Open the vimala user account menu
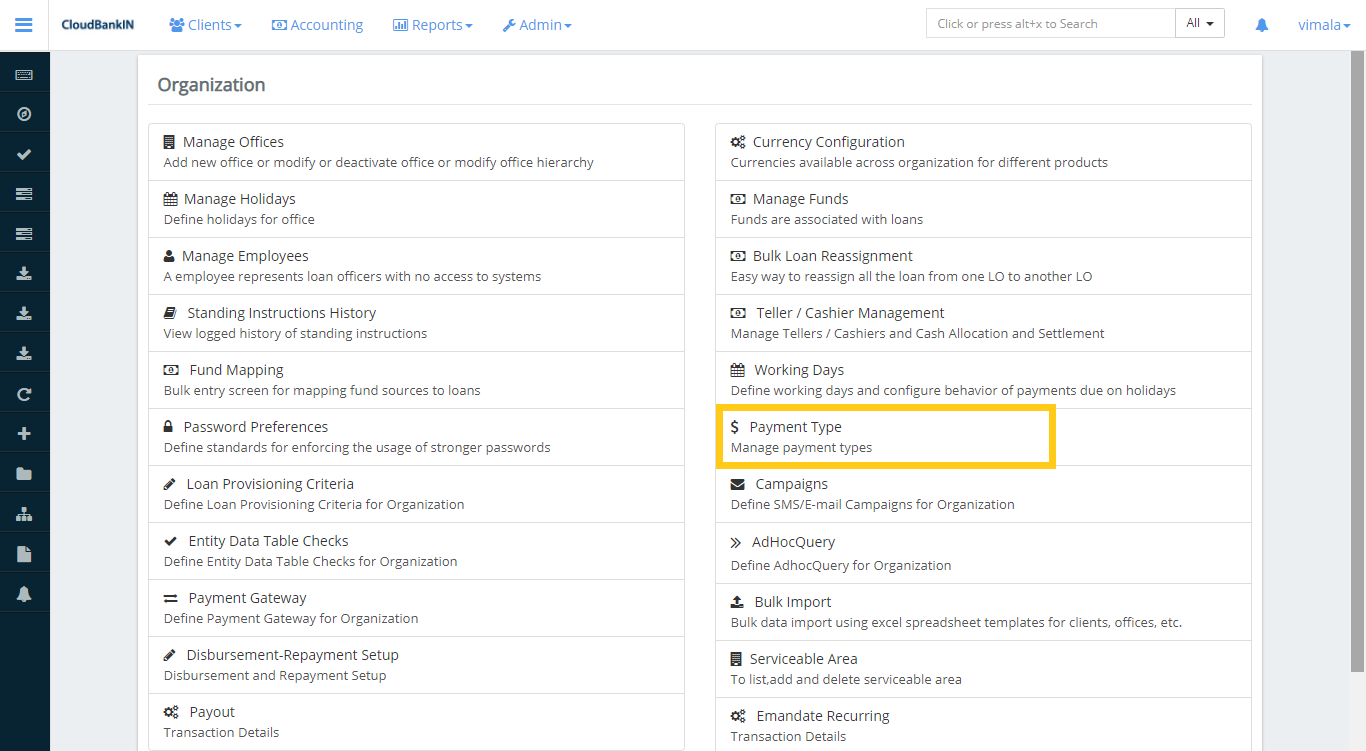Screen dimensions: 1366x751 1323,25
